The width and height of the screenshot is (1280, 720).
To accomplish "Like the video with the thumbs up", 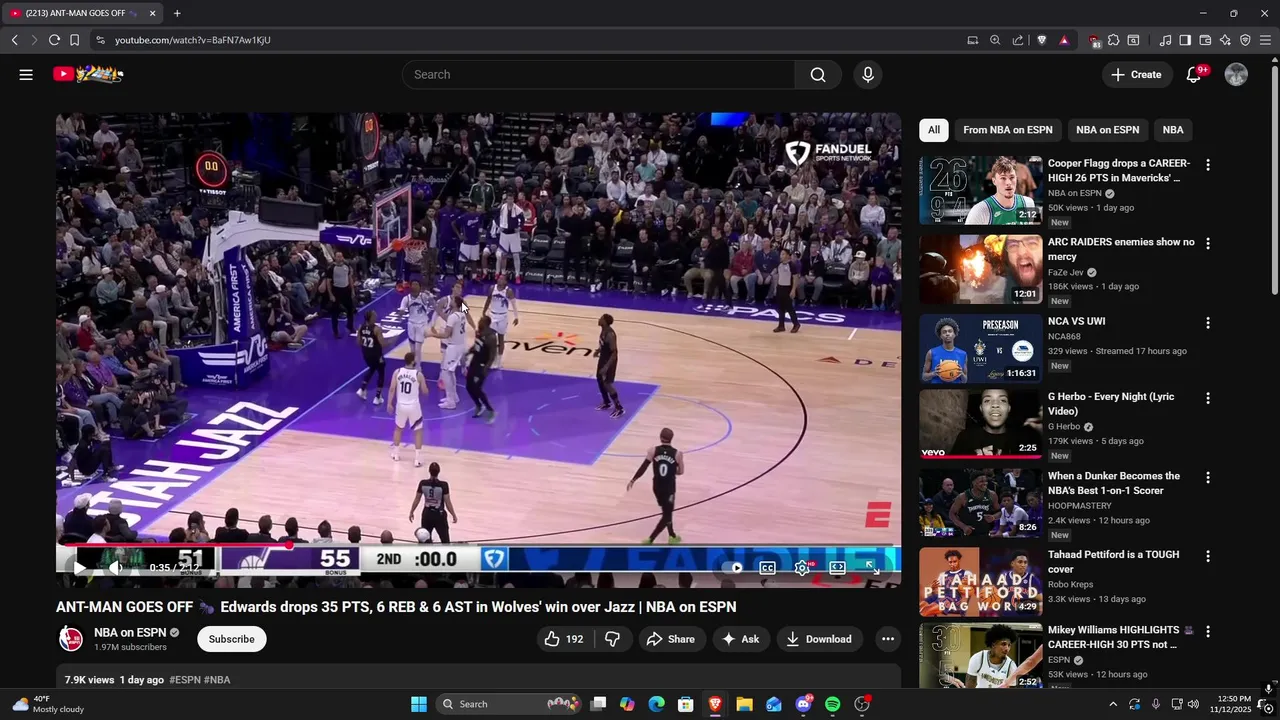I will [564, 639].
